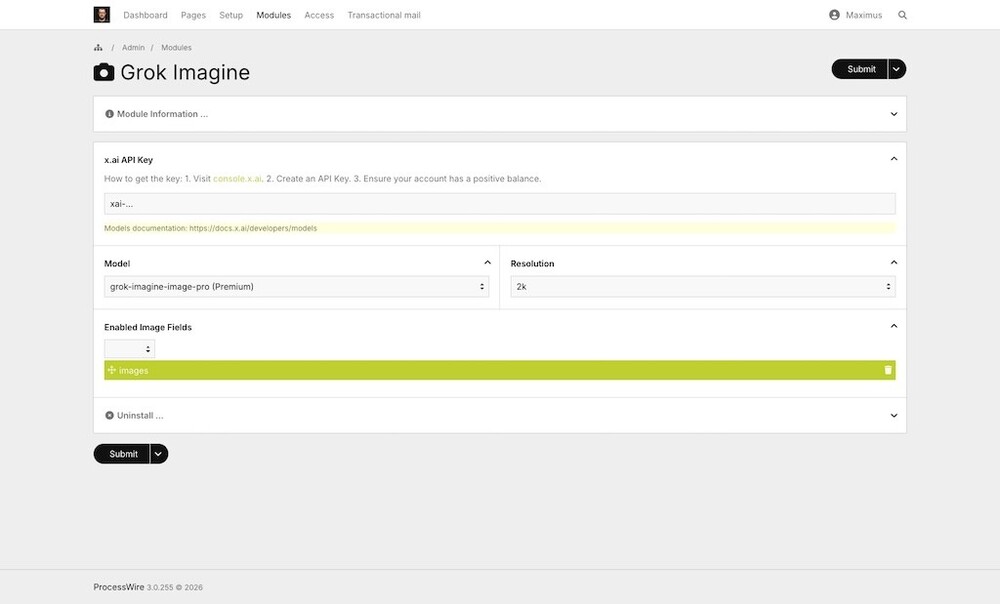Image resolution: width=1000 pixels, height=604 pixels.
Task: Expand the Module Information section chevron
Action: 894,114
